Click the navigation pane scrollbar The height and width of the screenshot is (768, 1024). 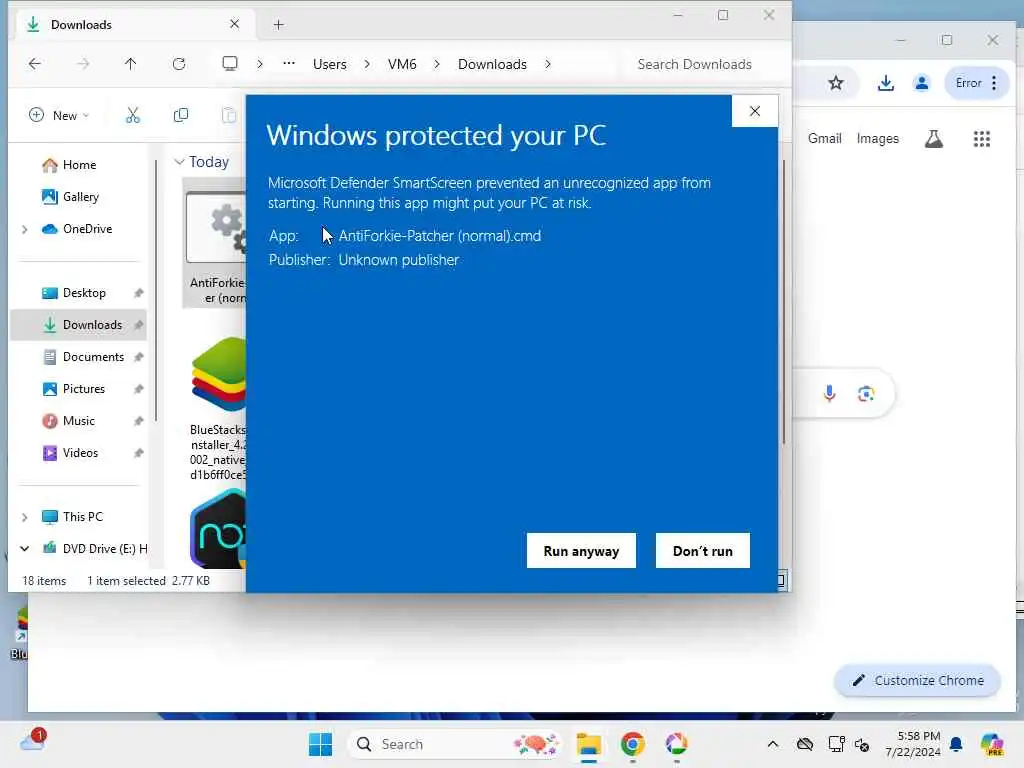[x=156, y=291]
